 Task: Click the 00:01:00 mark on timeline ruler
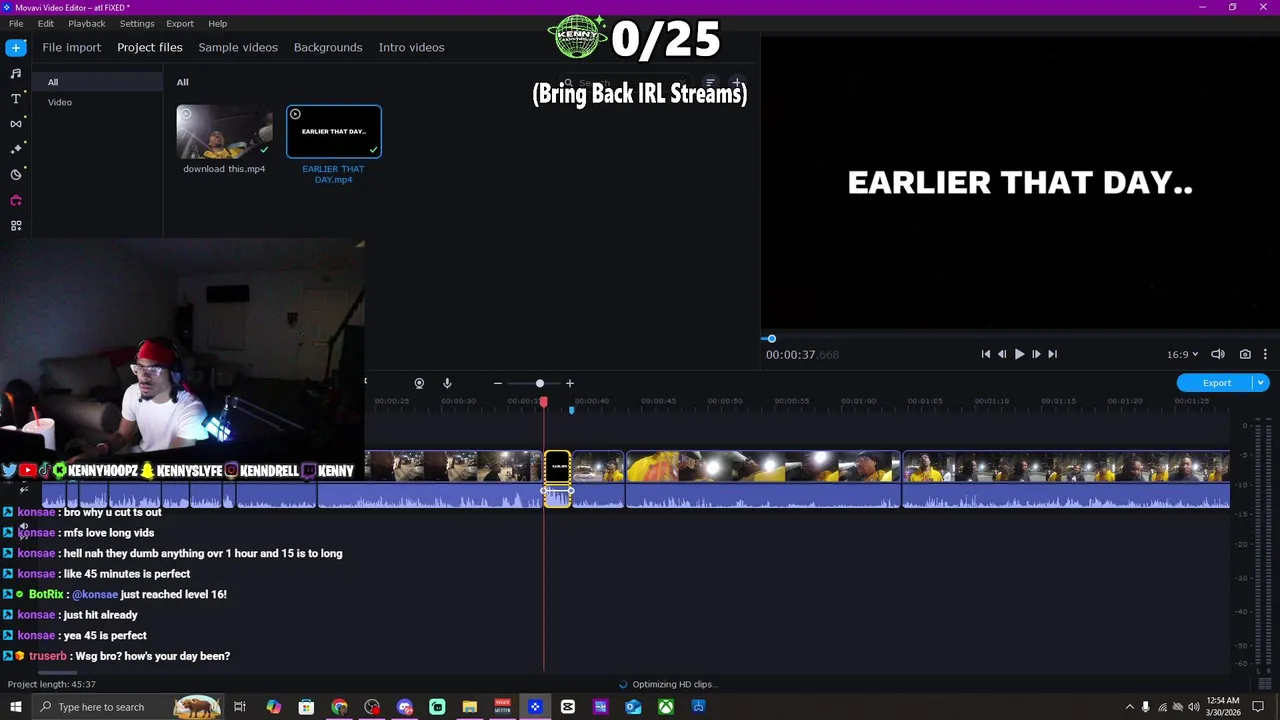click(x=858, y=401)
